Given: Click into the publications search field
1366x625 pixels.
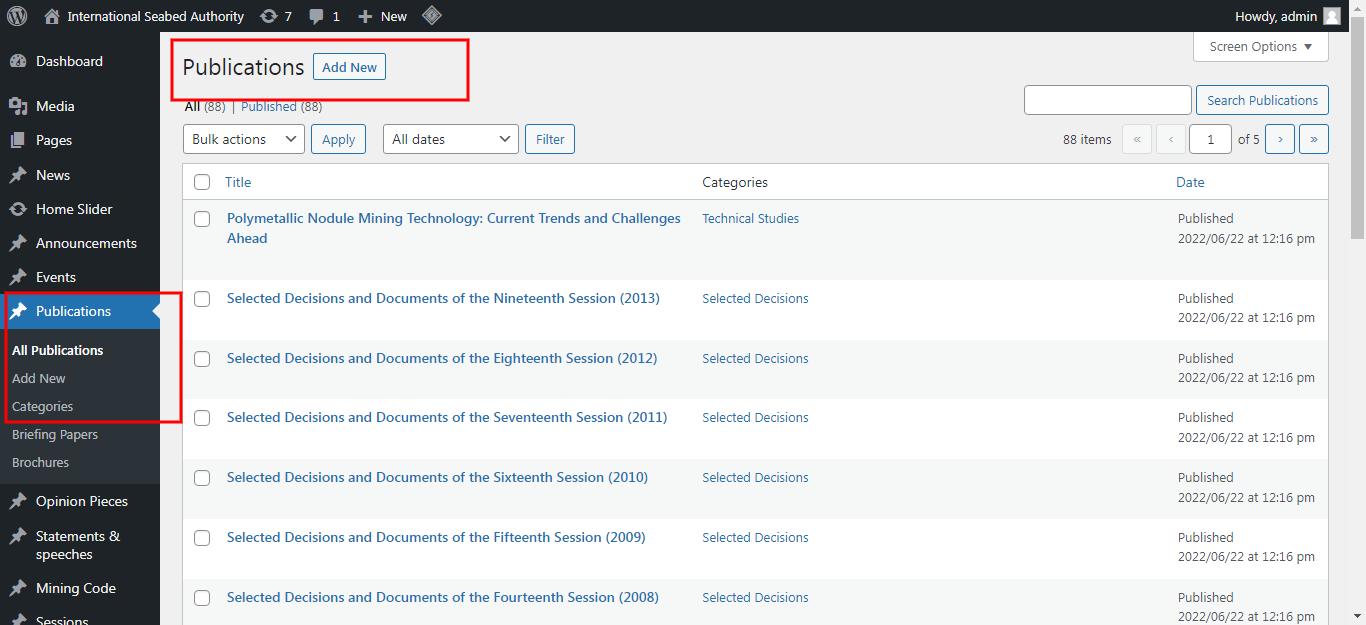Looking at the screenshot, I should (1108, 100).
